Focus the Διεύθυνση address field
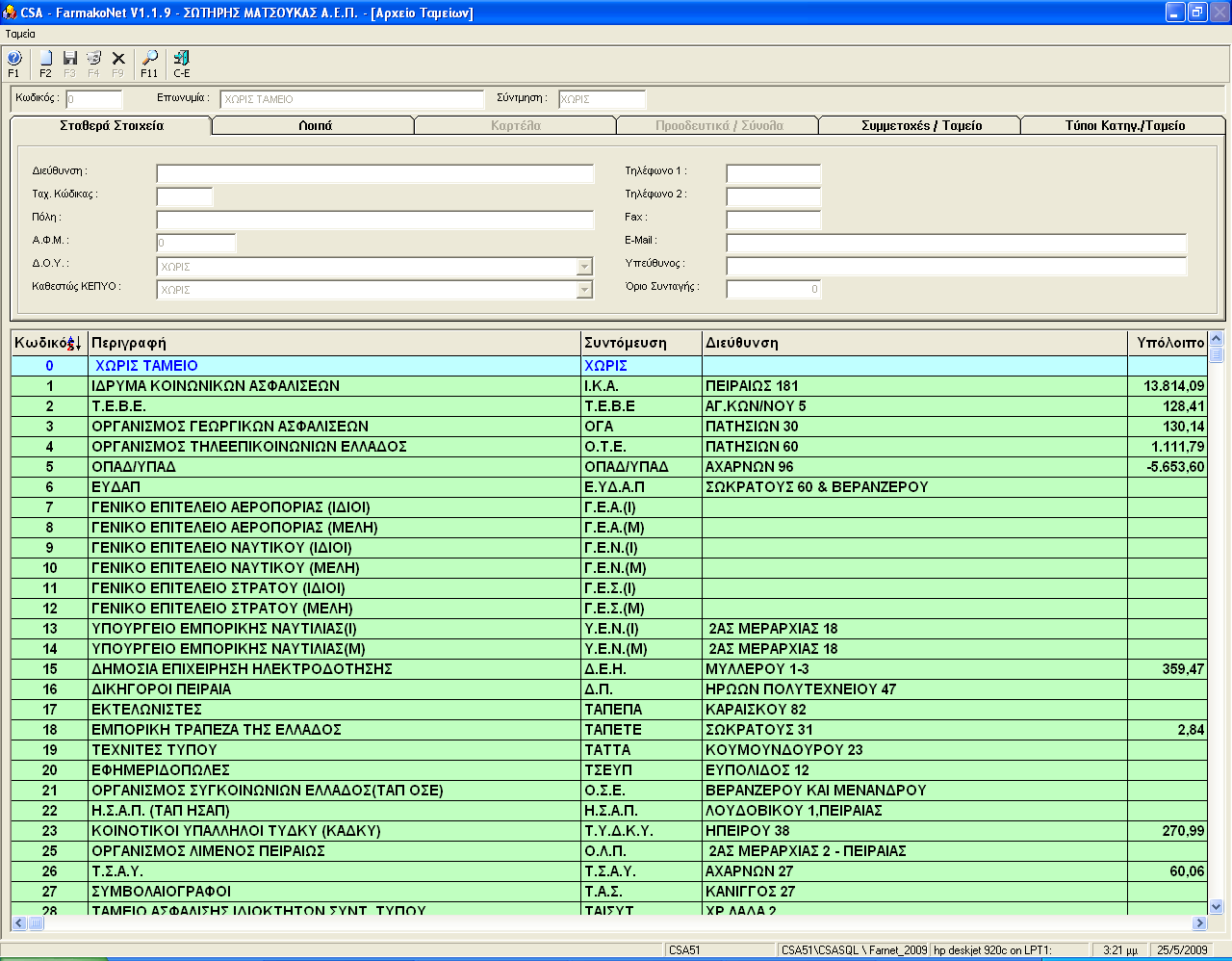Viewport: 1232px width, 961px height. click(375, 174)
